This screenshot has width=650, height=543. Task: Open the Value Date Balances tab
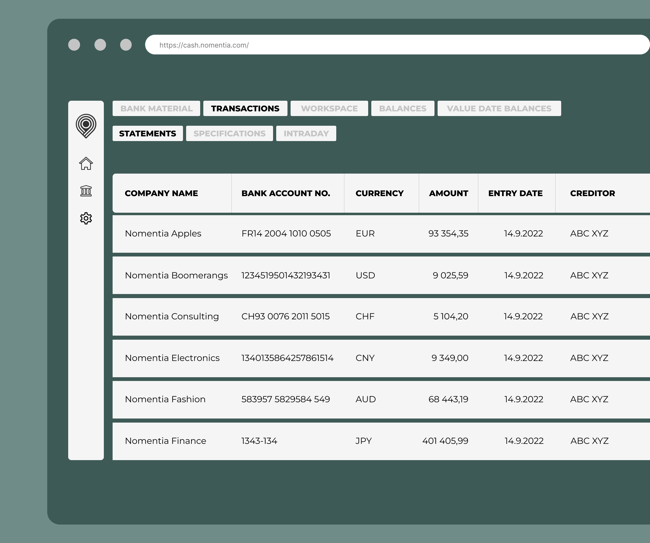499,109
